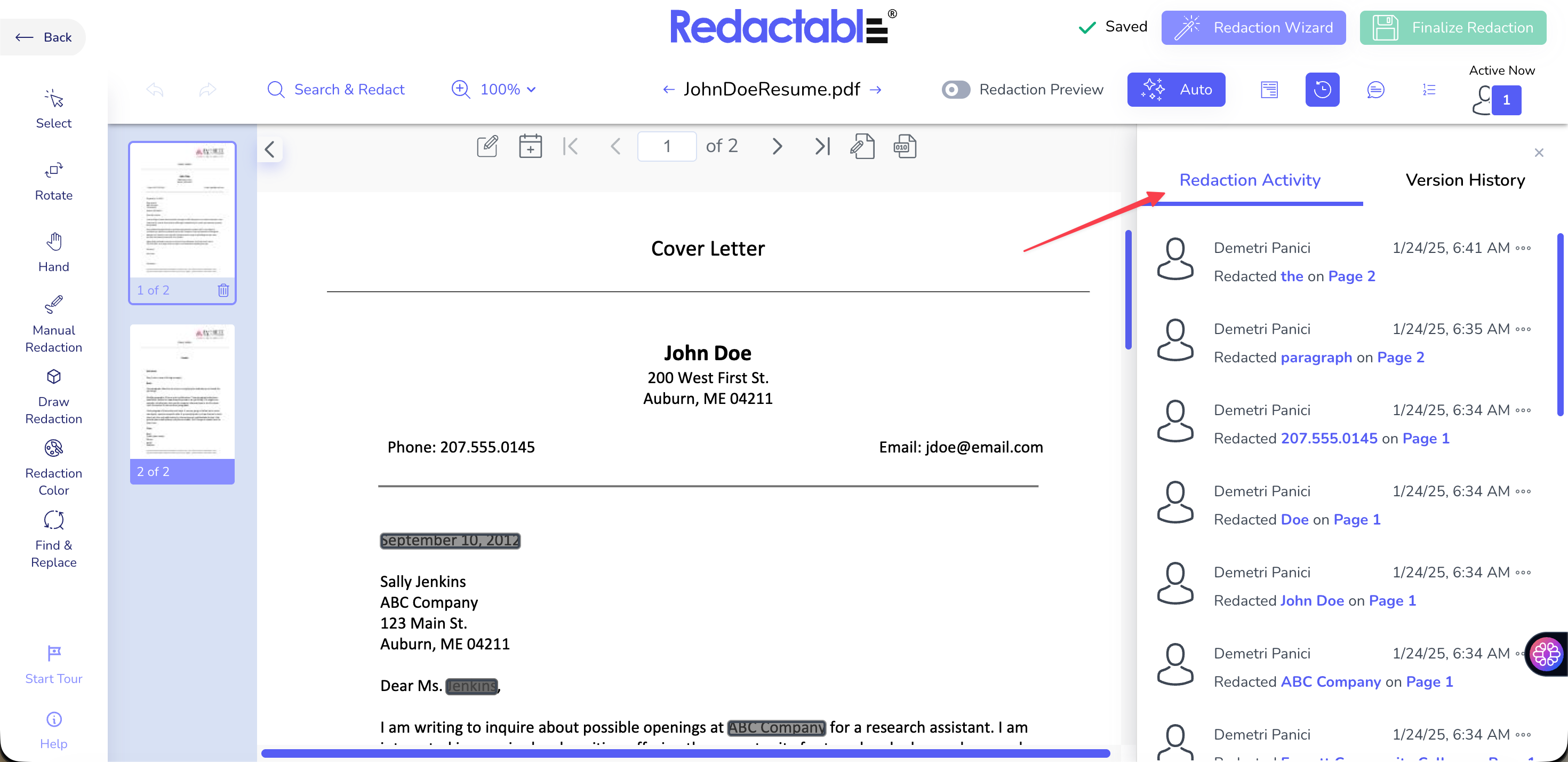Open the edit note icon above the page
Viewport: 1568px width, 762px height.
487,146
